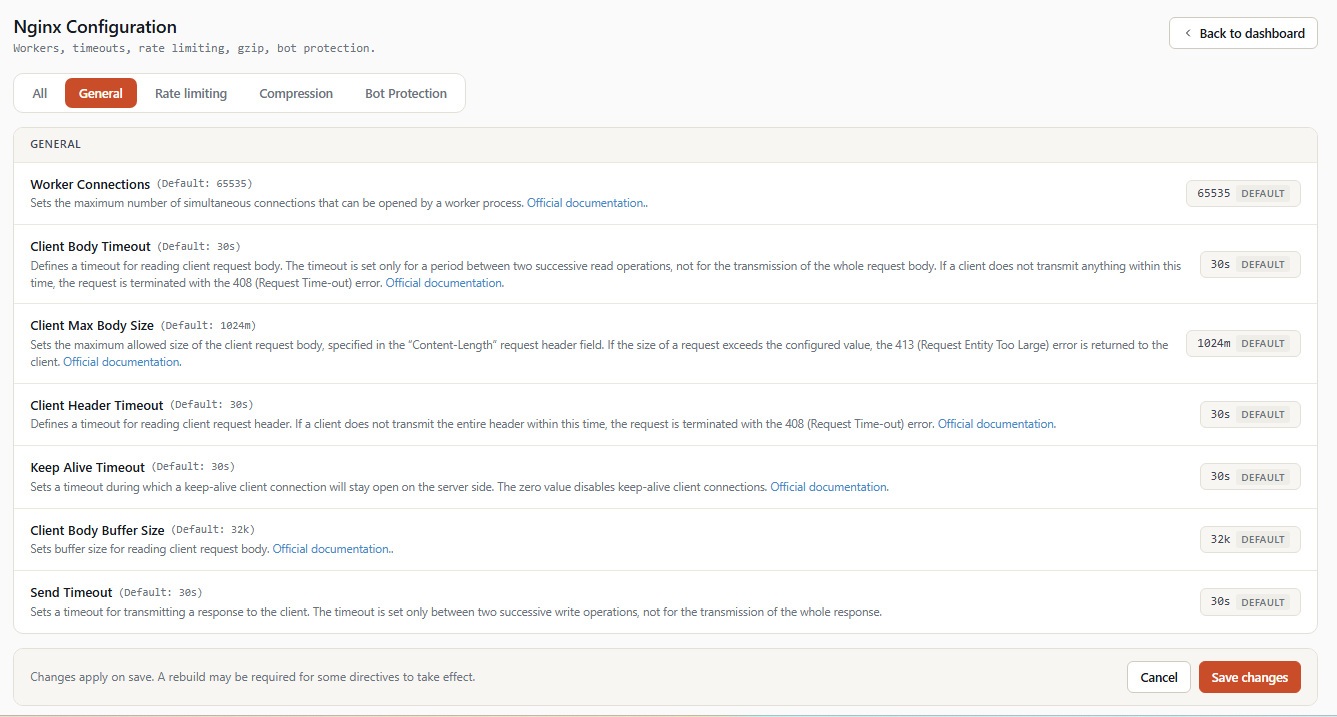
Task: Click the Client Body Buffer Size label
Action: (x=97, y=530)
